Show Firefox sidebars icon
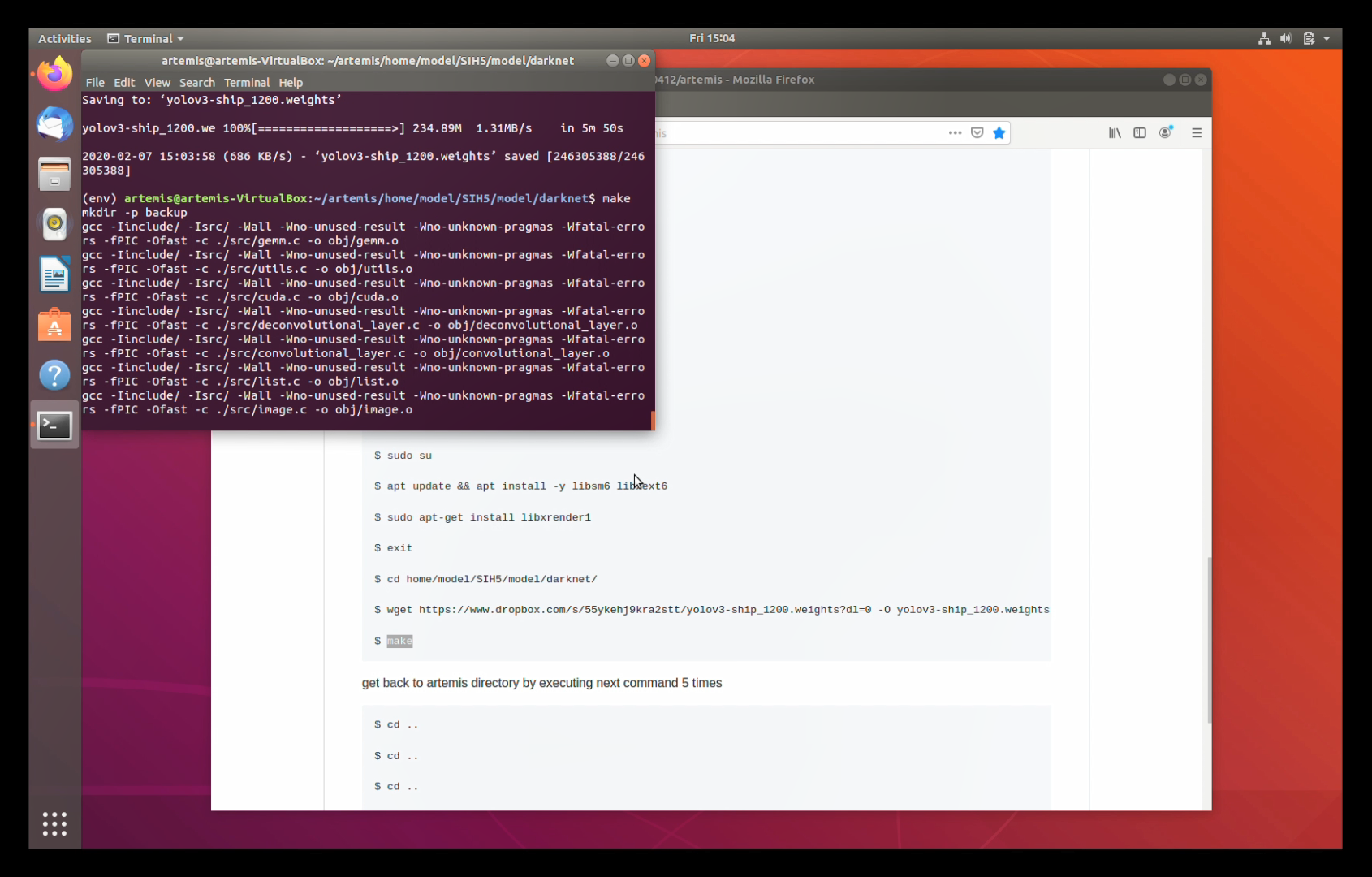The image size is (1372, 877). (1140, 133)
